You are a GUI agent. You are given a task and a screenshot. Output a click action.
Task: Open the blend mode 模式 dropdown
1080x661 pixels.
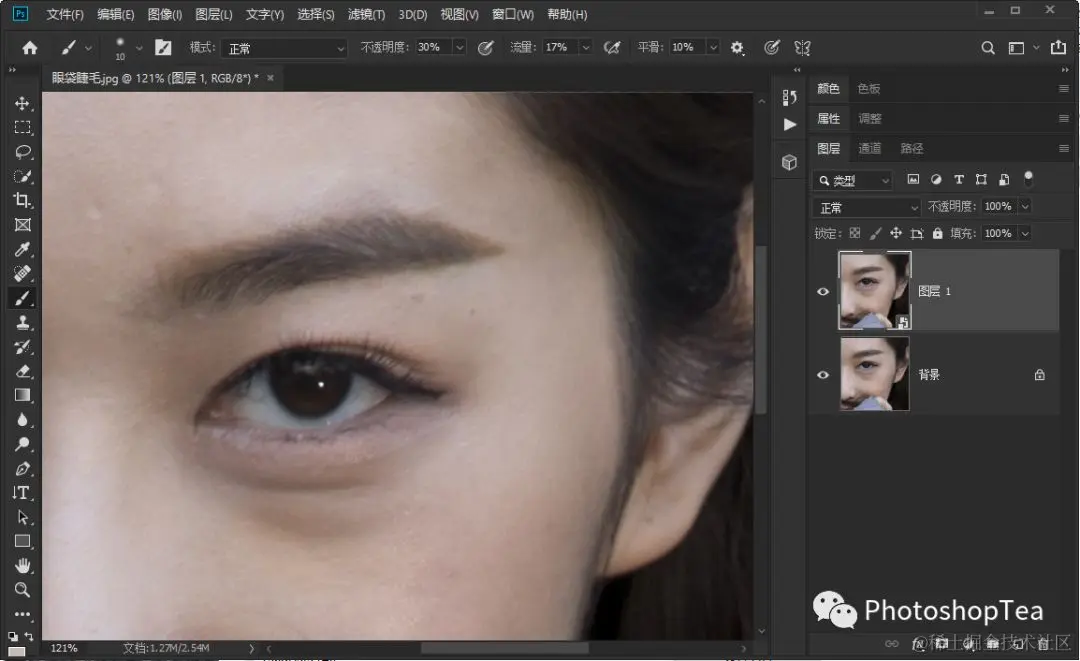283,48
